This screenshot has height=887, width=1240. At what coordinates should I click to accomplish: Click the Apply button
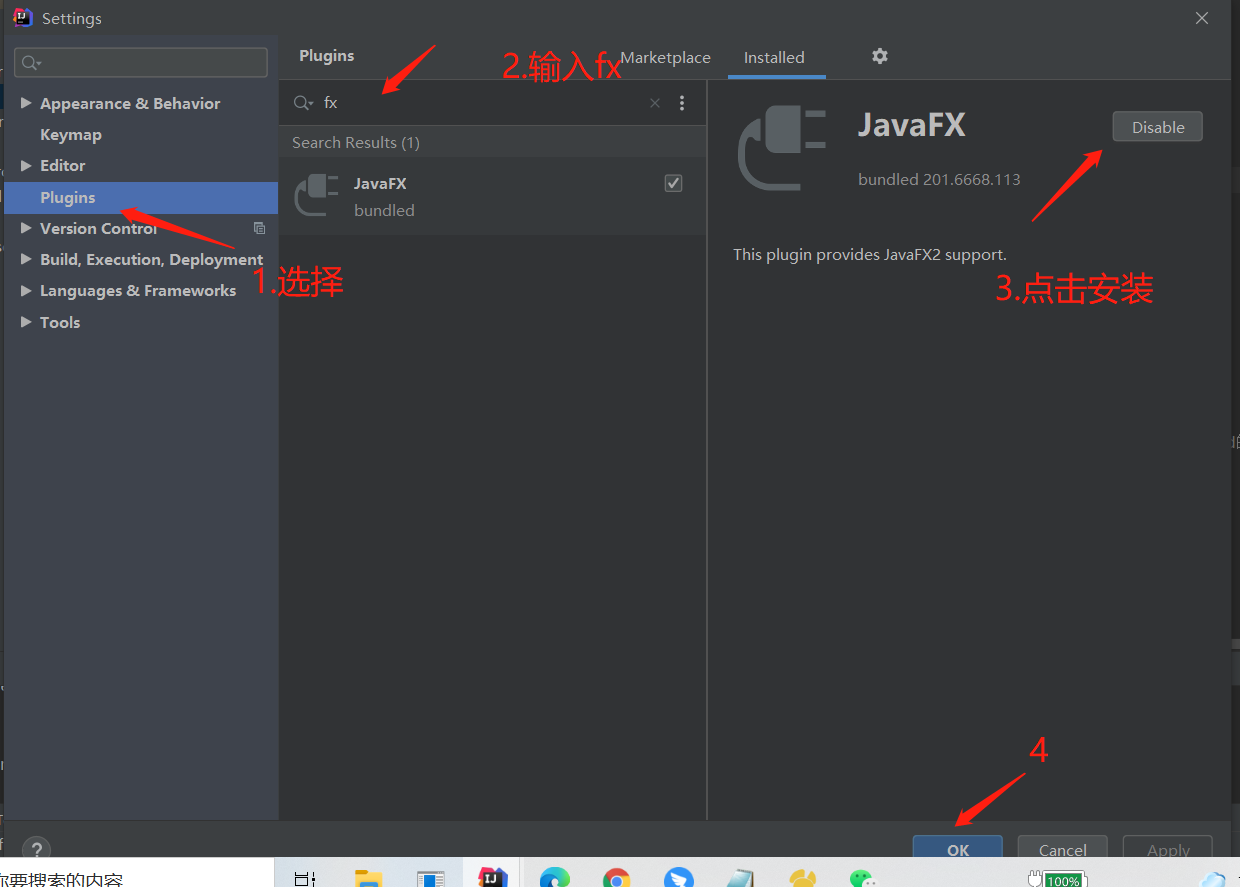[1168, 848]
